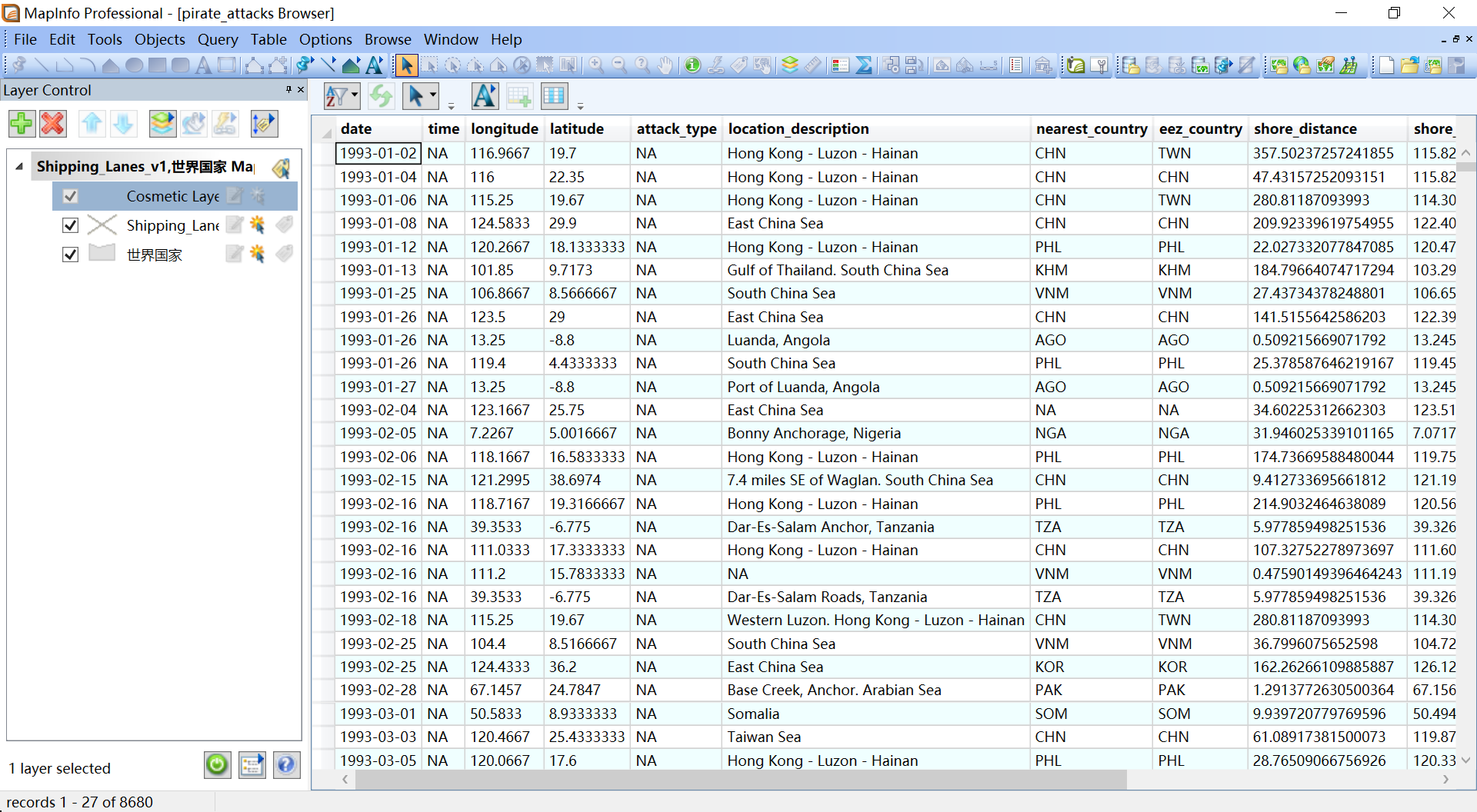
Task: Collapse the Shipping_Lanes_v1 map tree node
Action: [x=19, y=167]
